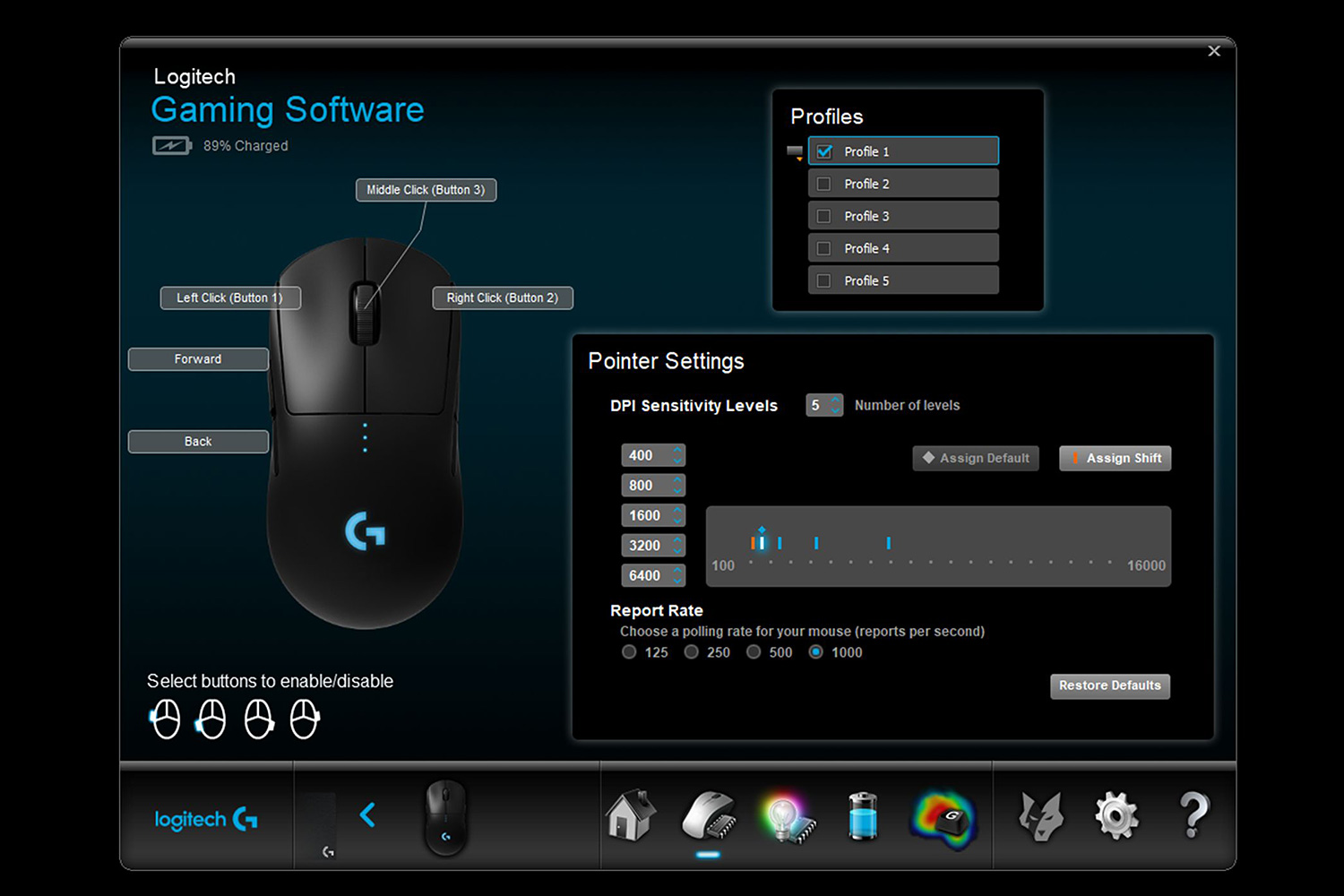The image size is (1344, 896).
Task: Click the battery charge icon beside 89% Charged
Action: 172,145
